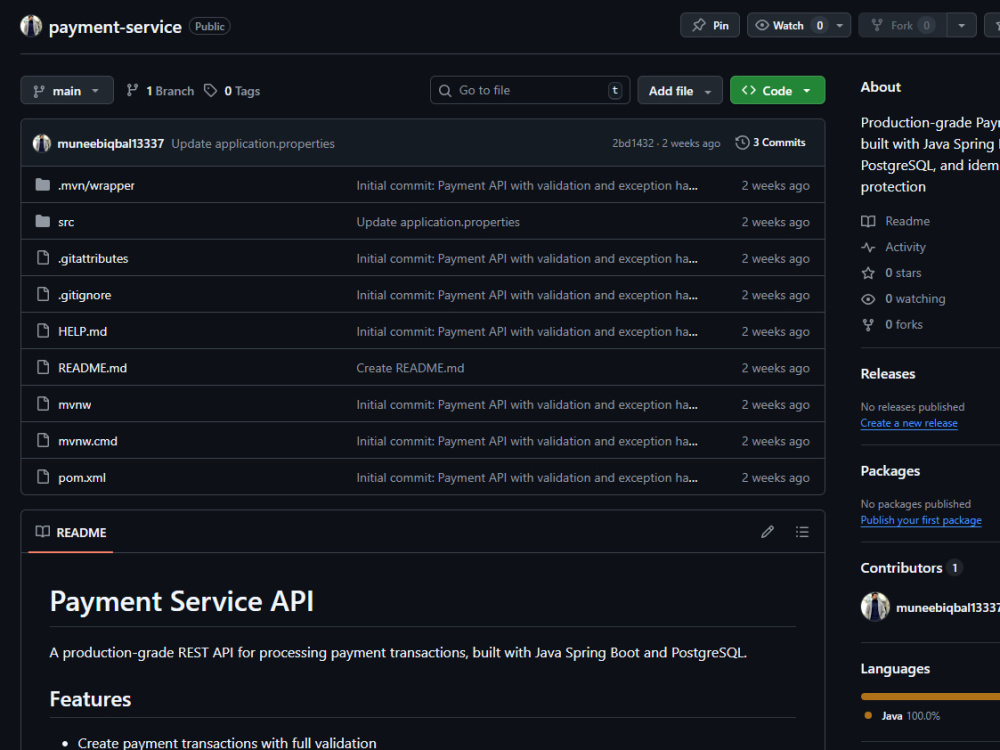Edit the README with the pencil icon
Screen dimensions: 1000x750
pyautogui.click(x=767, y=532)
